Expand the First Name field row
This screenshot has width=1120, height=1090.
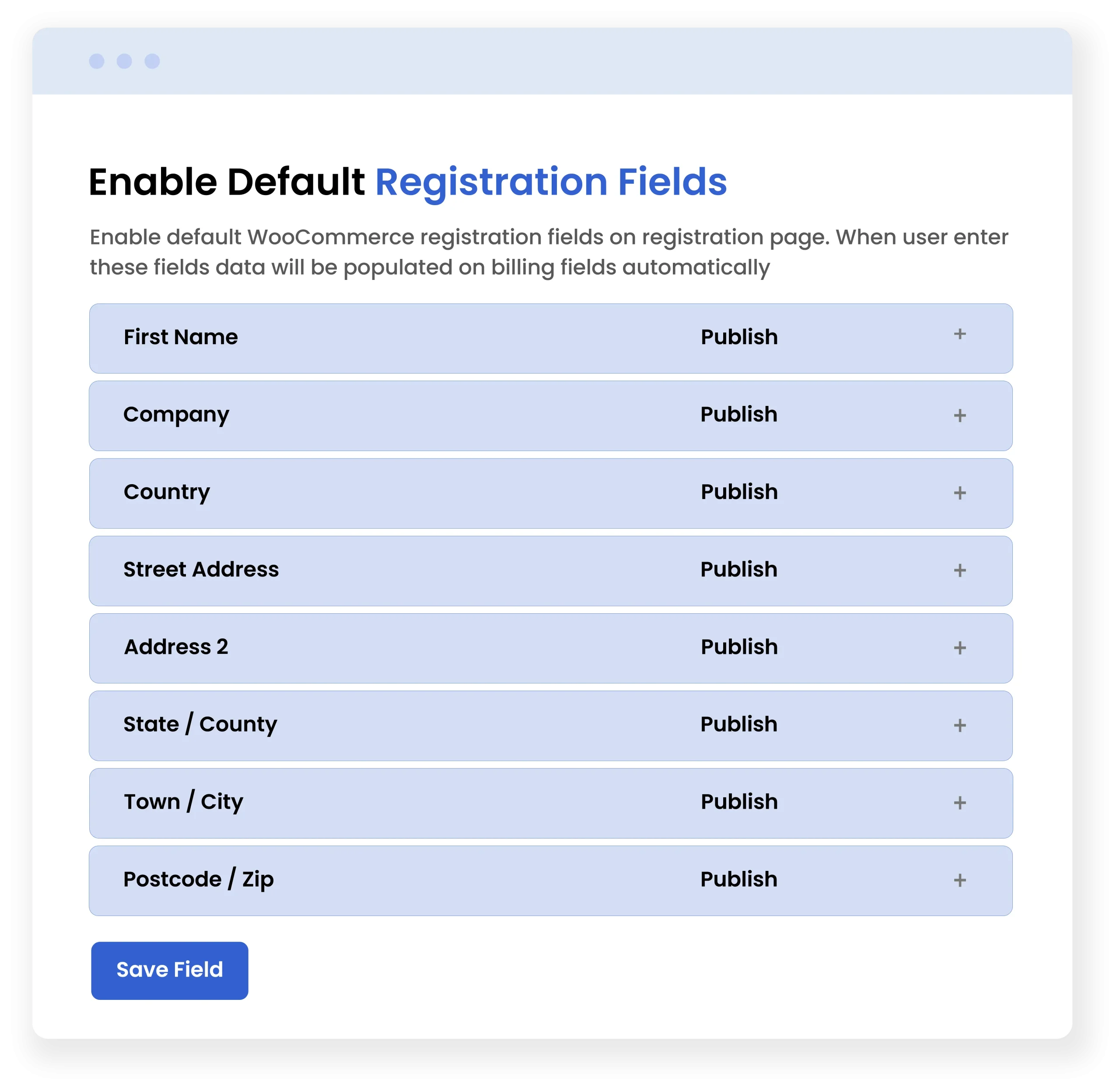[x=960, y=334]
